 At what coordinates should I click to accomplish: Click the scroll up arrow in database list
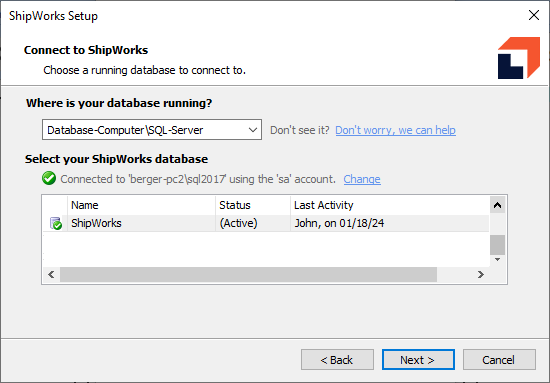[x=497, y=205]
